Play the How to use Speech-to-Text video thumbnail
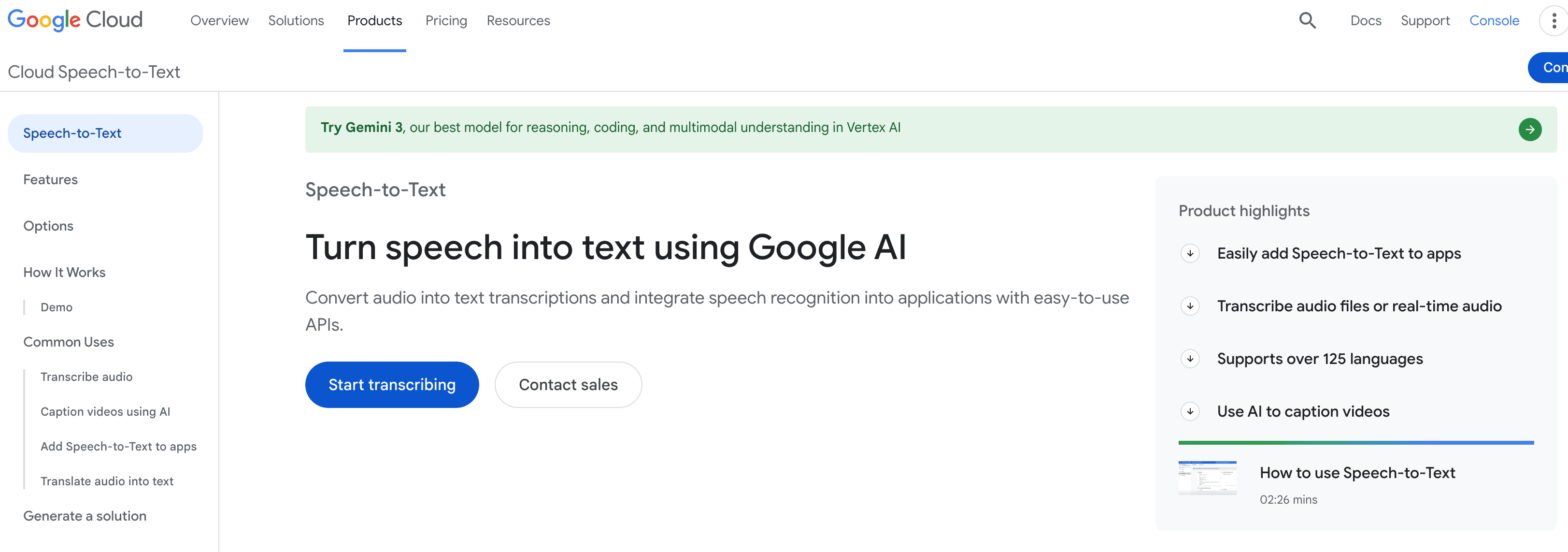The image size is (1568, 552). pyautogui.click(x=1207, y=478)
